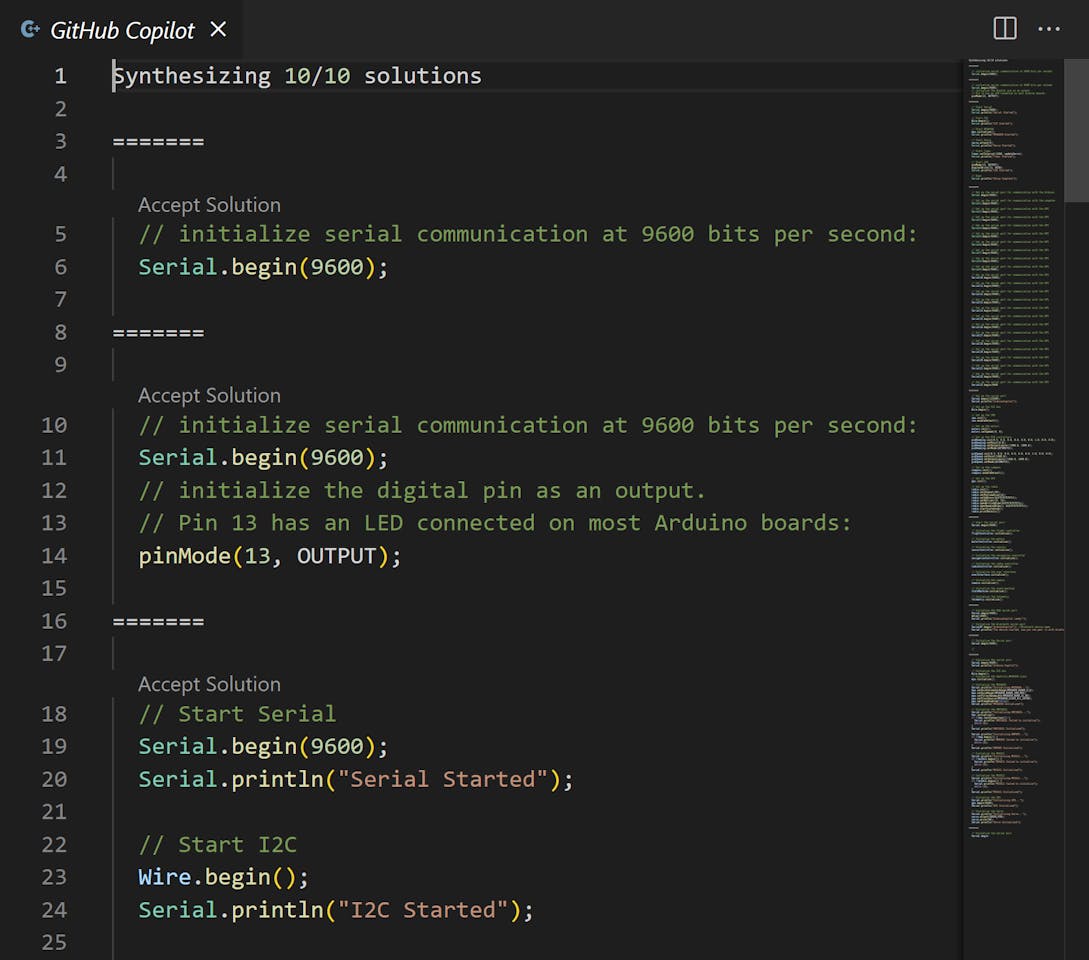Click line number 1 in the gutter
Image resolution: width=1089 pixels, height=960 pixels.
pyautogui.click(x=60, y=76)
